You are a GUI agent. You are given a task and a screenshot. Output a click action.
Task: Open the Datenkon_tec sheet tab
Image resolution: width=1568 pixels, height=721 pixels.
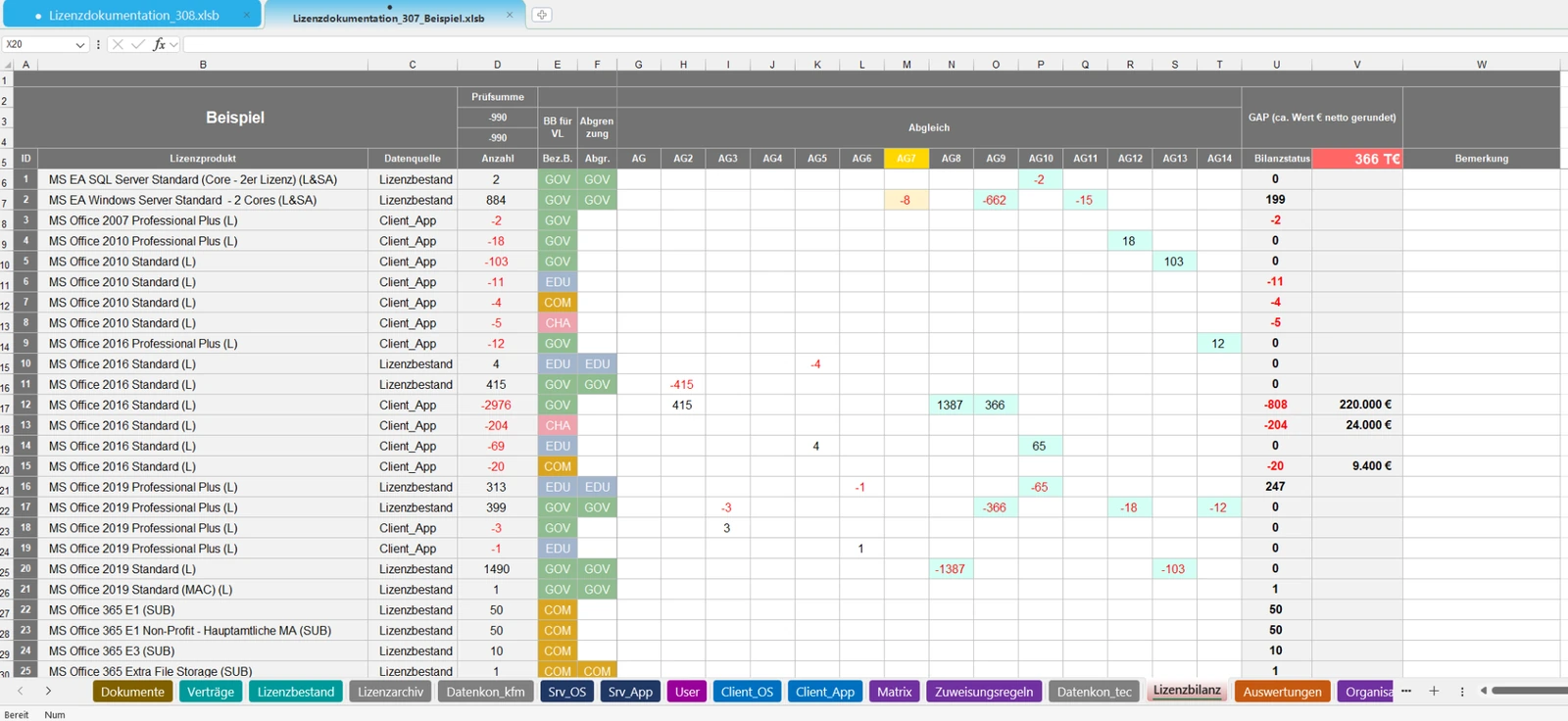pos(1095,692)
